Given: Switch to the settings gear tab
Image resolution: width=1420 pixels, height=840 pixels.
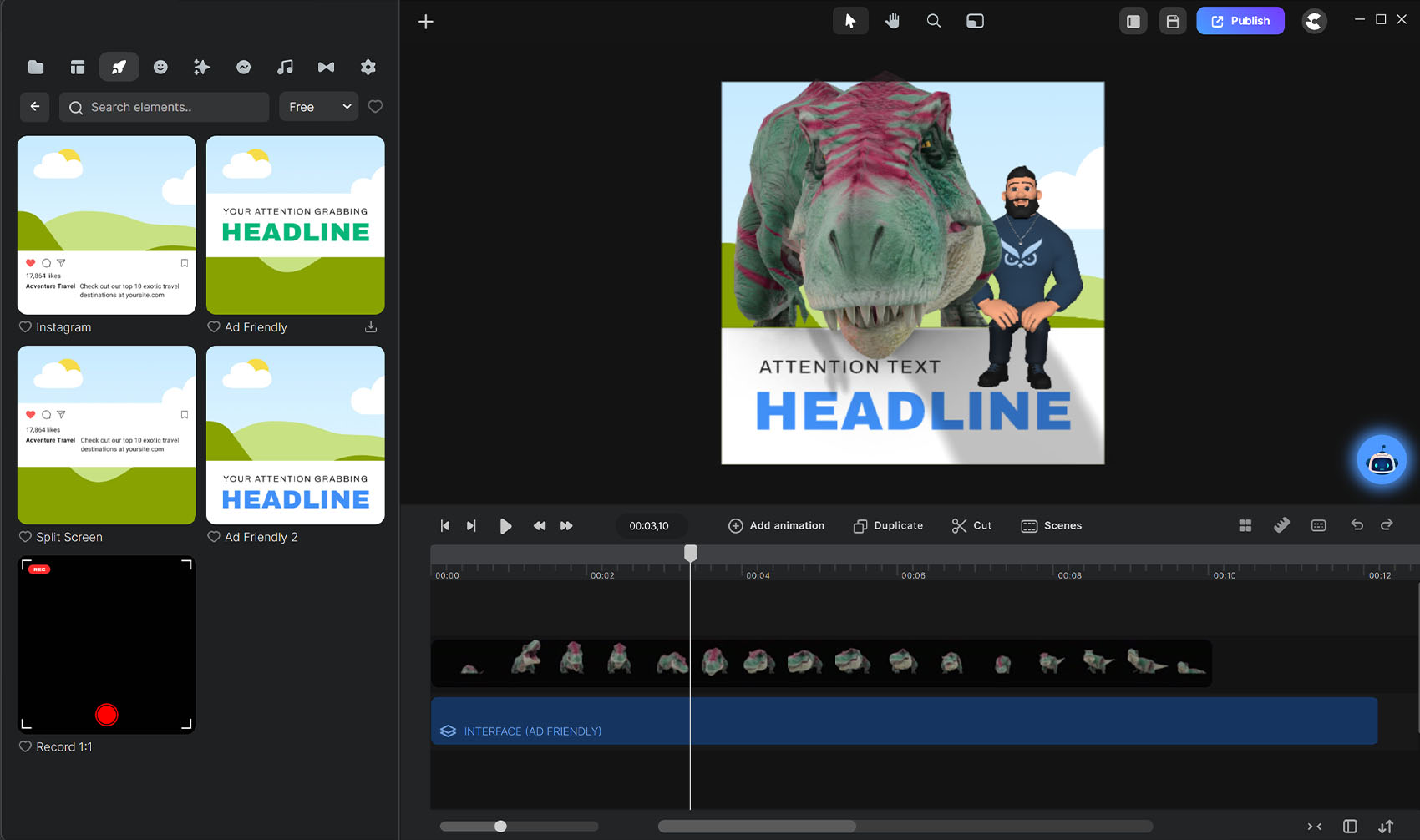Looking at the screenshot, I should 368,67.
